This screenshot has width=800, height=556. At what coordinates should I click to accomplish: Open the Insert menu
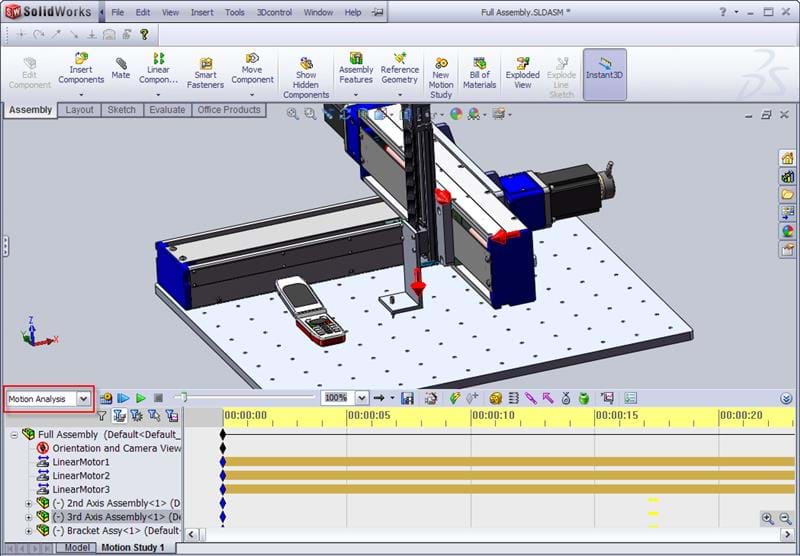[202, 13]
